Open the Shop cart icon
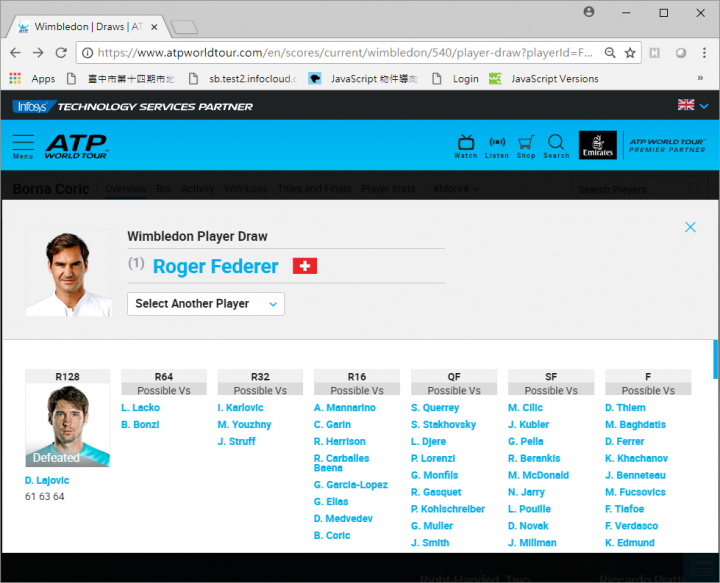This screenshot has width=720, height=583. 526,146
